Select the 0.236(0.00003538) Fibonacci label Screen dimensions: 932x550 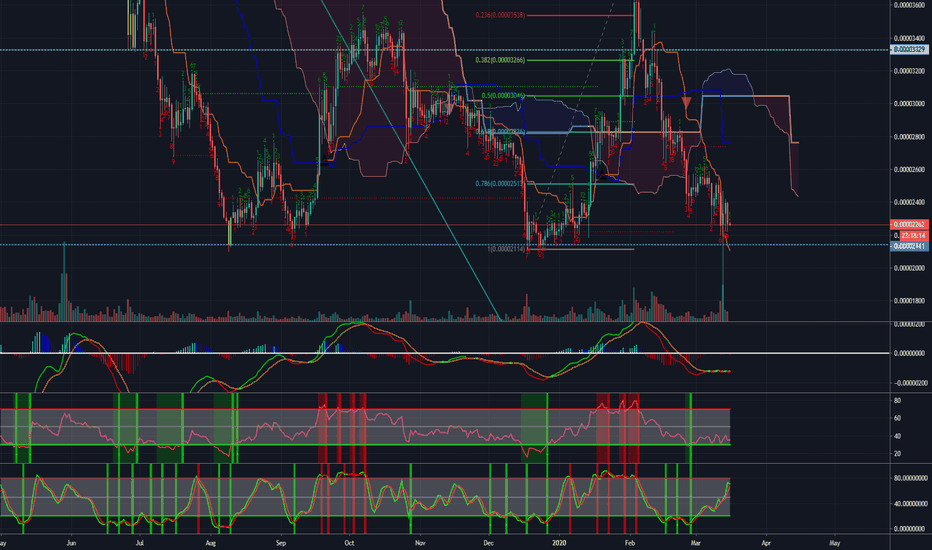point(500,15)
